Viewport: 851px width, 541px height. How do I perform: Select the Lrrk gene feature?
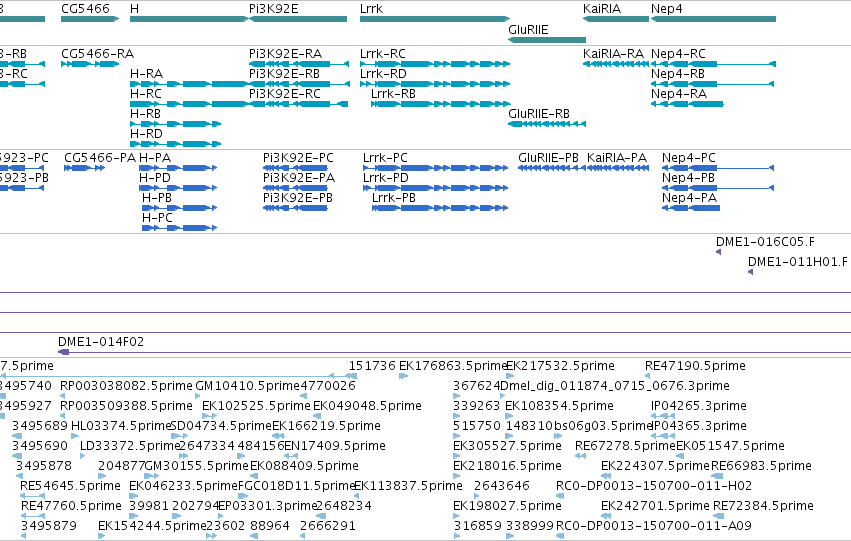tap(435, 19)
